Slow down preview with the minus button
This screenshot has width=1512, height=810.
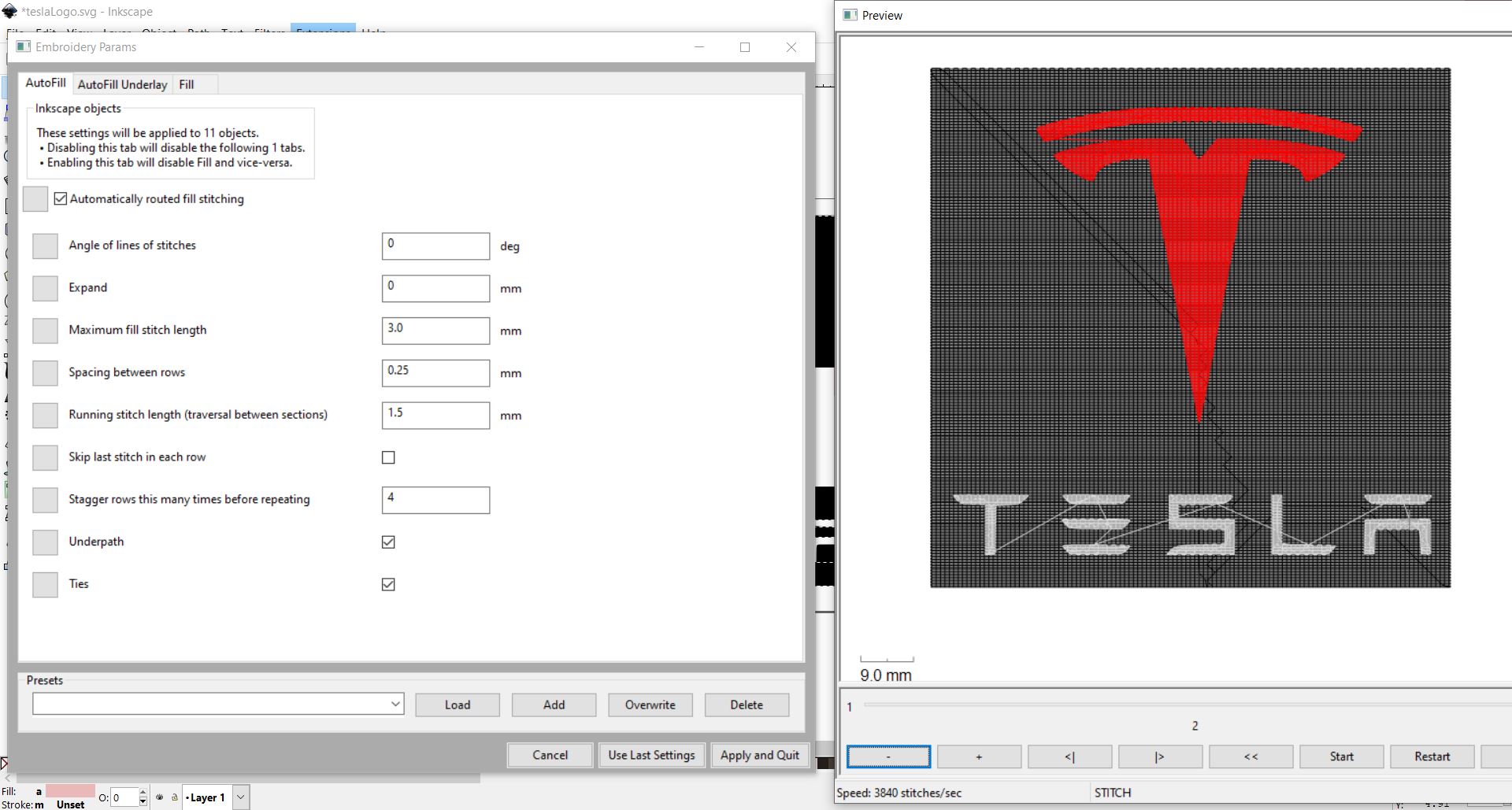(x=888, y=756)
